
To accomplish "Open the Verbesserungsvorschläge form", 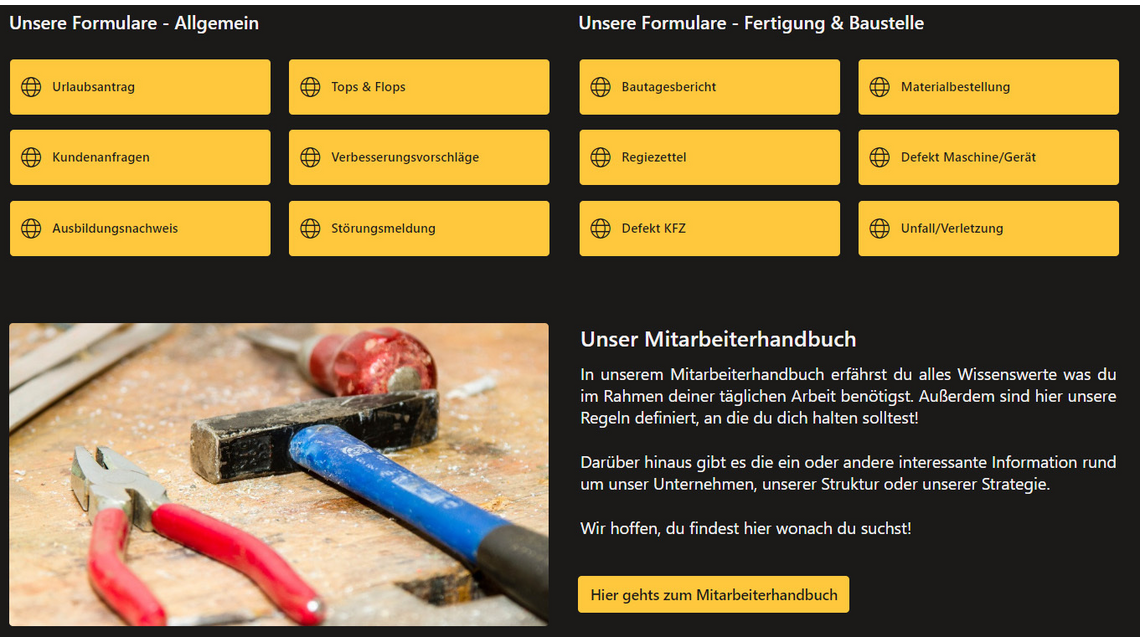I will pyautogui.click(x=419, y=157).
